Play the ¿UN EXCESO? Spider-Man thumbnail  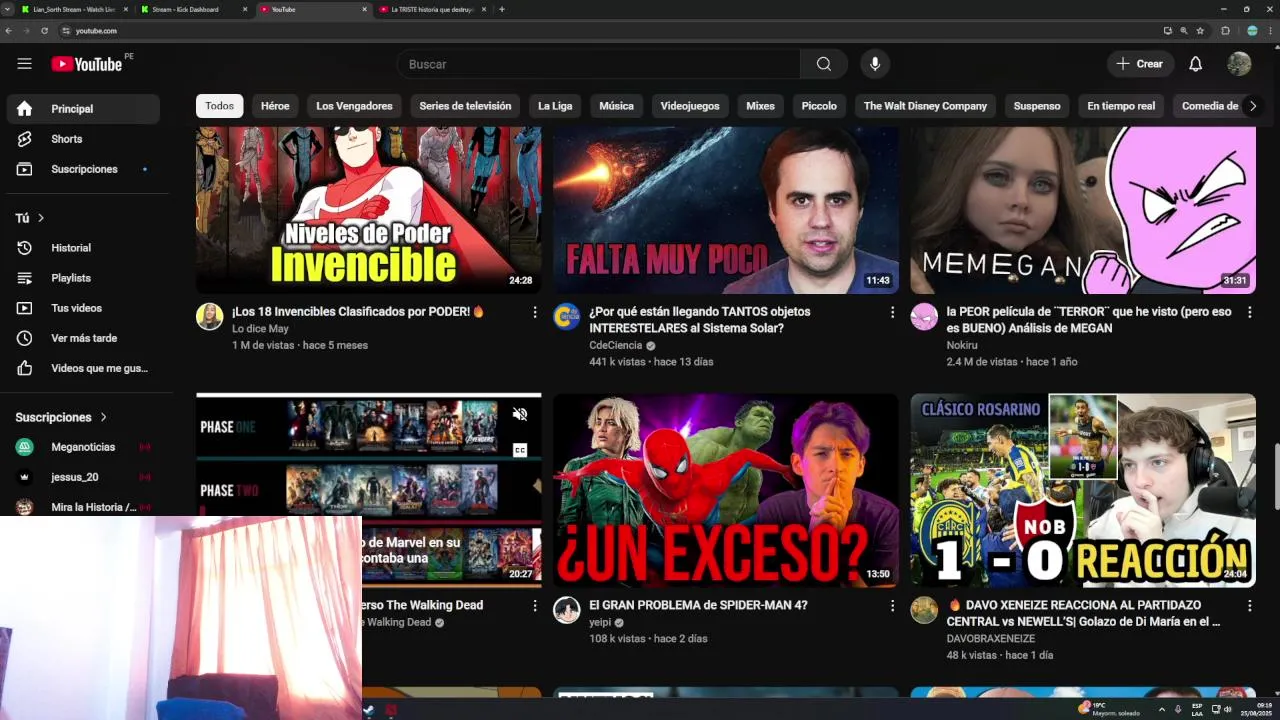point(726,490)
